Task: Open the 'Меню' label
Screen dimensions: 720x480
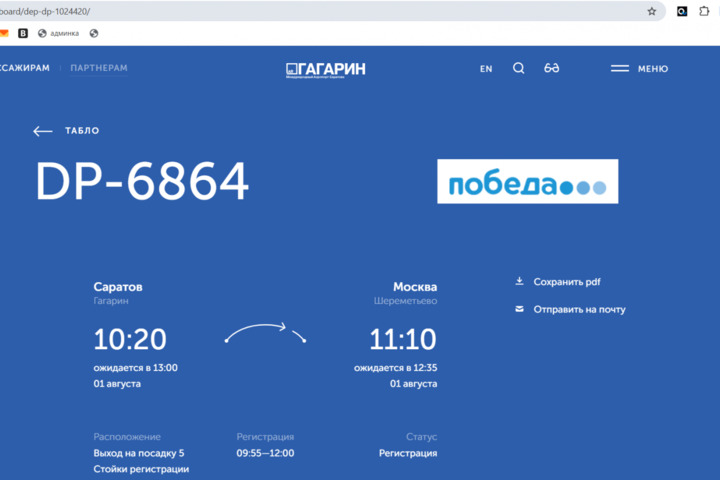Action: [652, 69]
